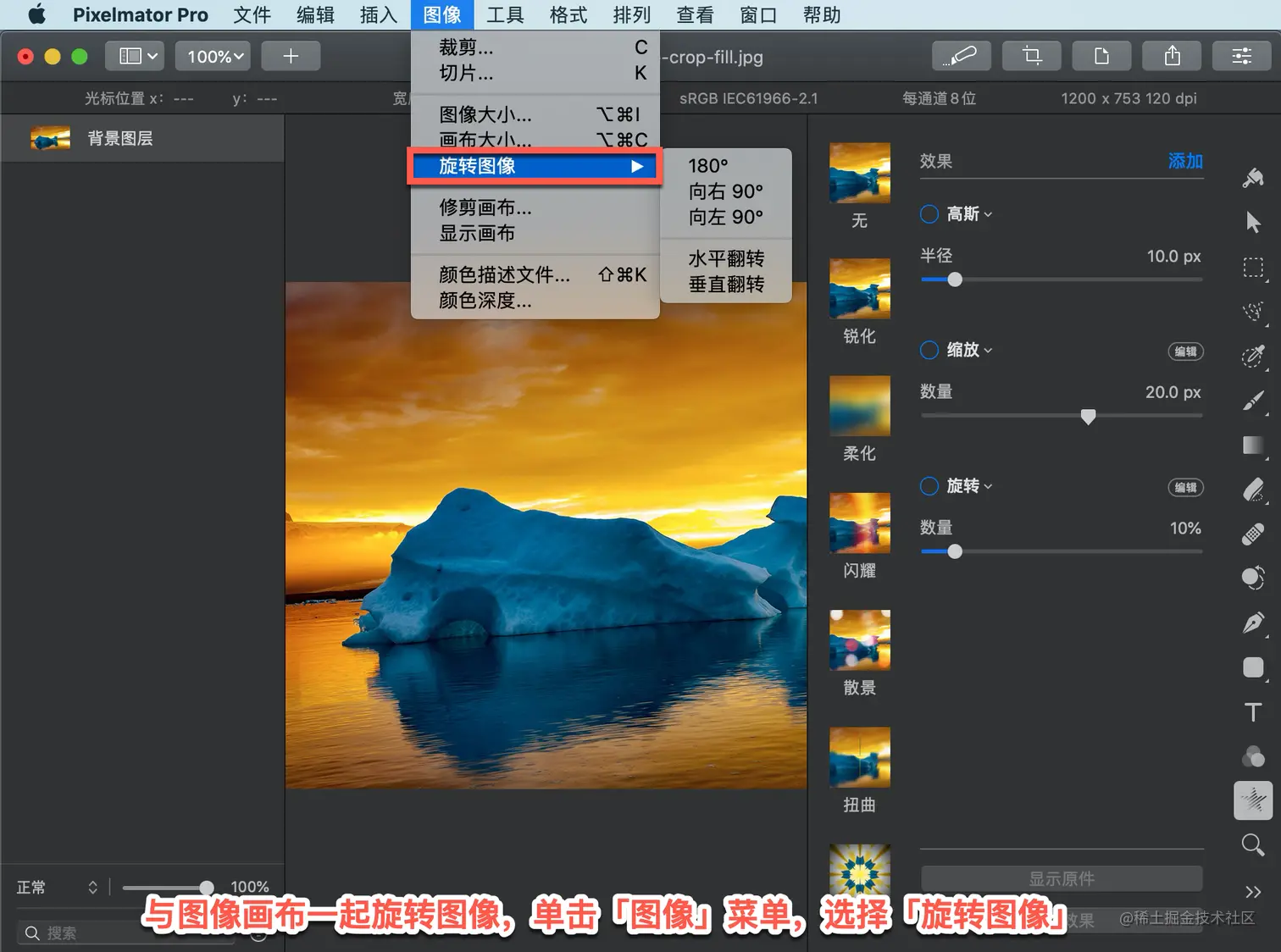Select 修剪画布... menu item
The height and width of the screenshot is (952, 1281).
click(x=535, y=208)
